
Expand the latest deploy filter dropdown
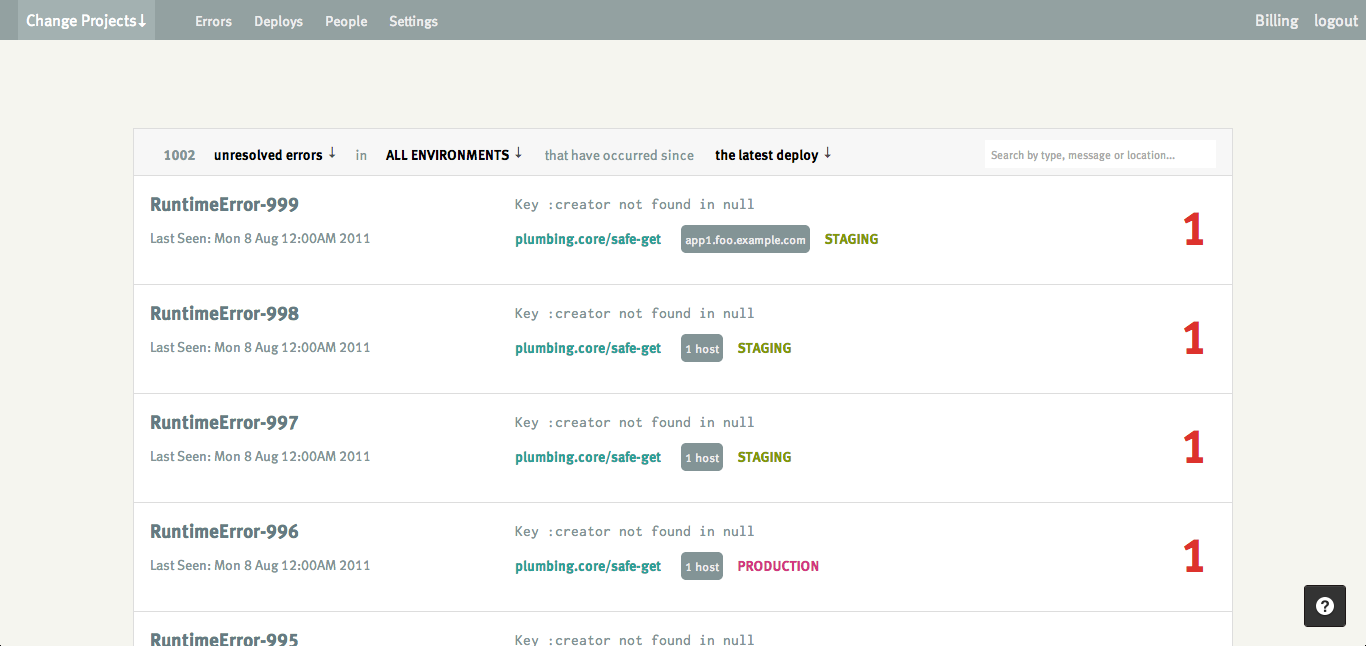773,155
